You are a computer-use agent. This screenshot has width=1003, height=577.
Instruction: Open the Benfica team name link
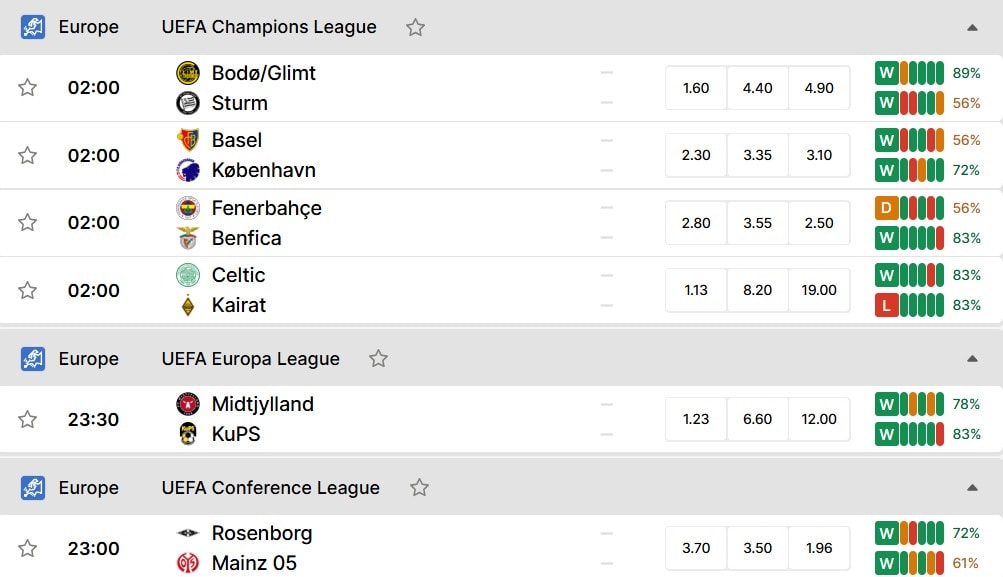[246, 238]
